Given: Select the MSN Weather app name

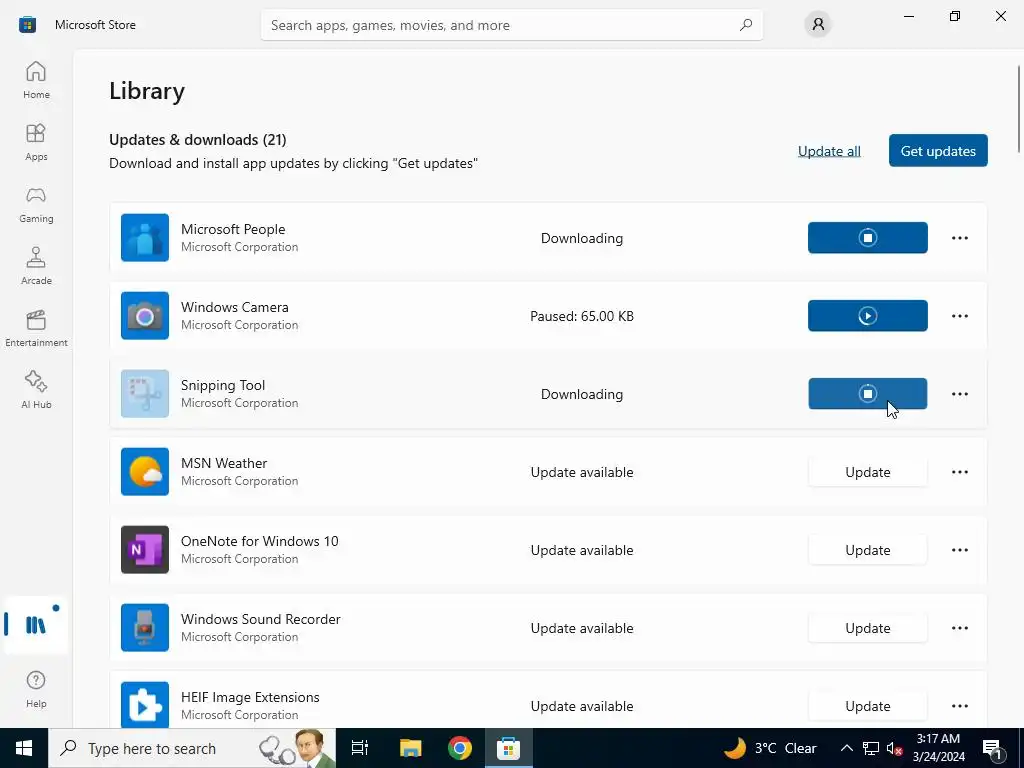Looking at the screenshot, I should tap(224, 463).
